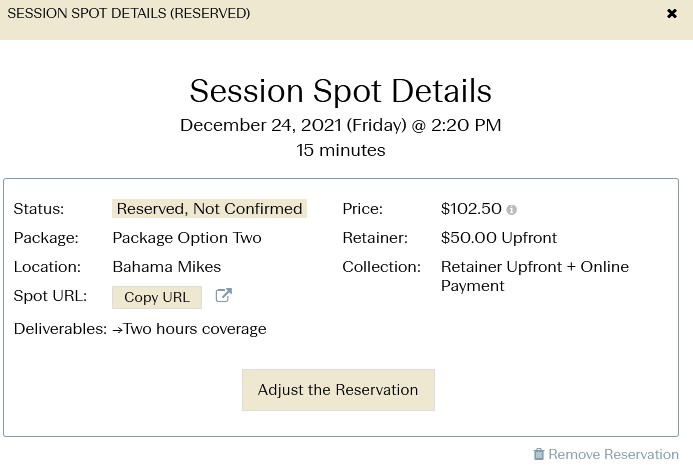Click the Two hours coverage deliverable

point(195,329)
